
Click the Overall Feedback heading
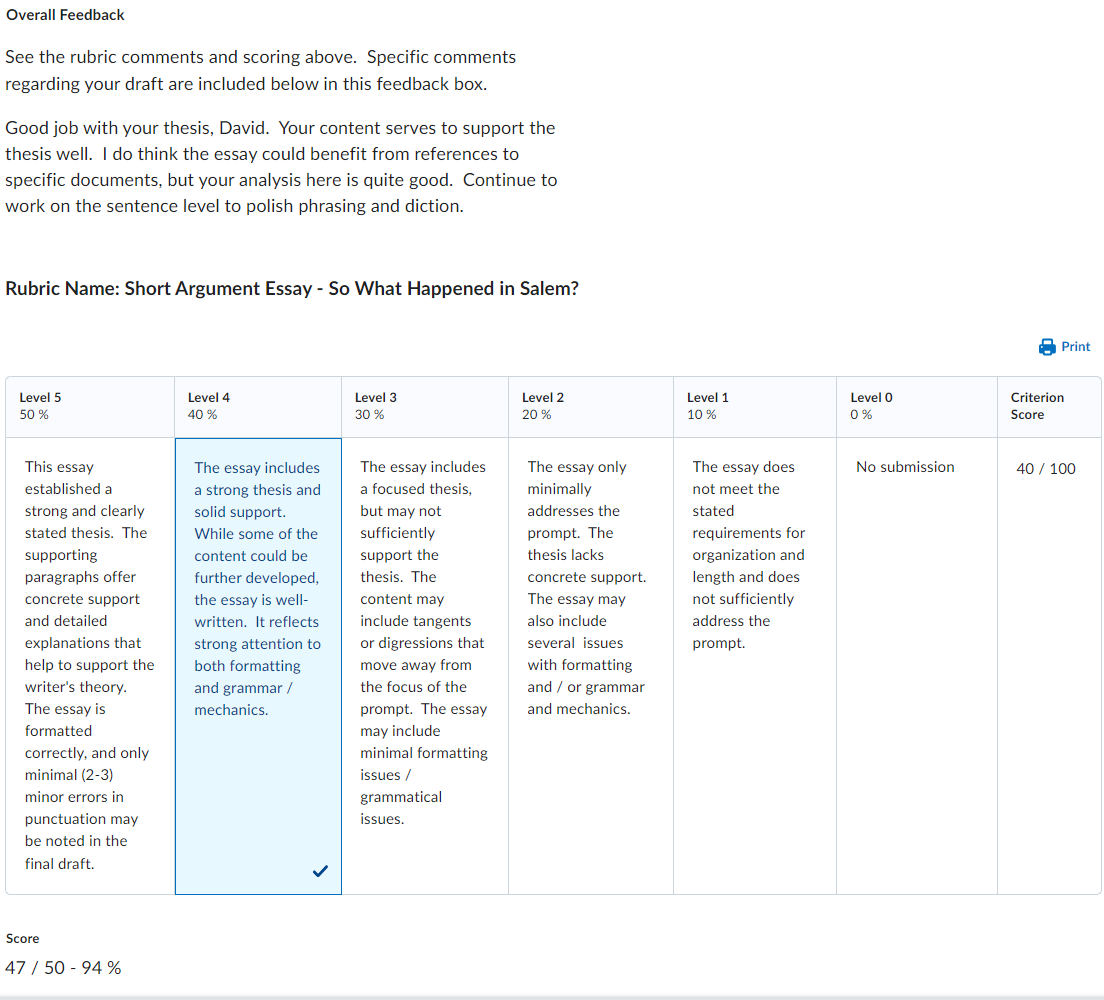point(65,14)
